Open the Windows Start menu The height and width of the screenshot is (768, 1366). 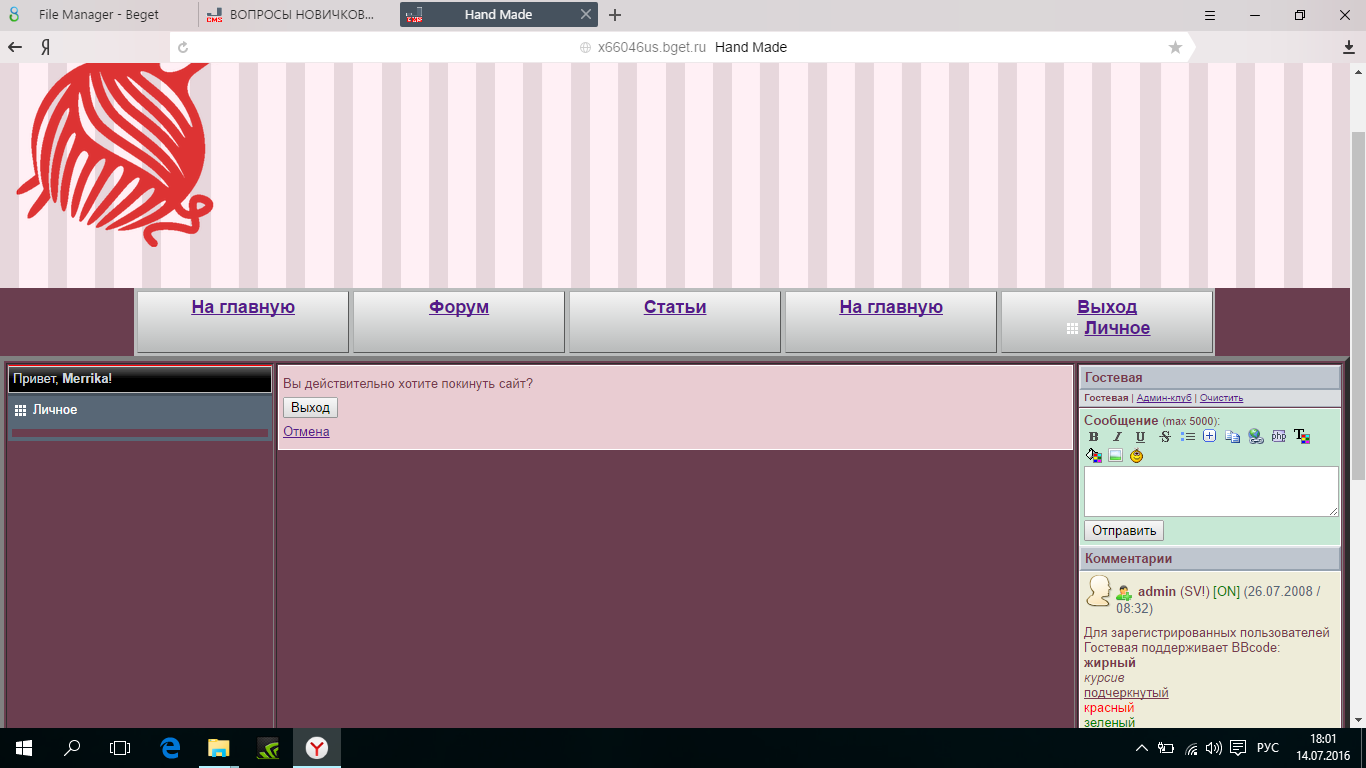[24, 748]
